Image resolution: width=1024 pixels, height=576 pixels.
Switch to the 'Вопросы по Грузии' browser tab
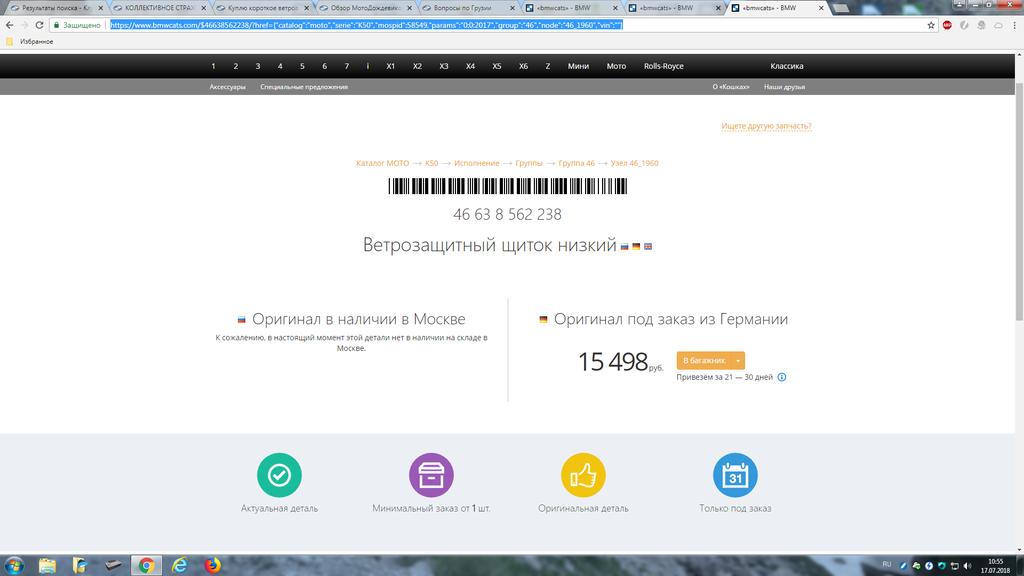[462, 8]
